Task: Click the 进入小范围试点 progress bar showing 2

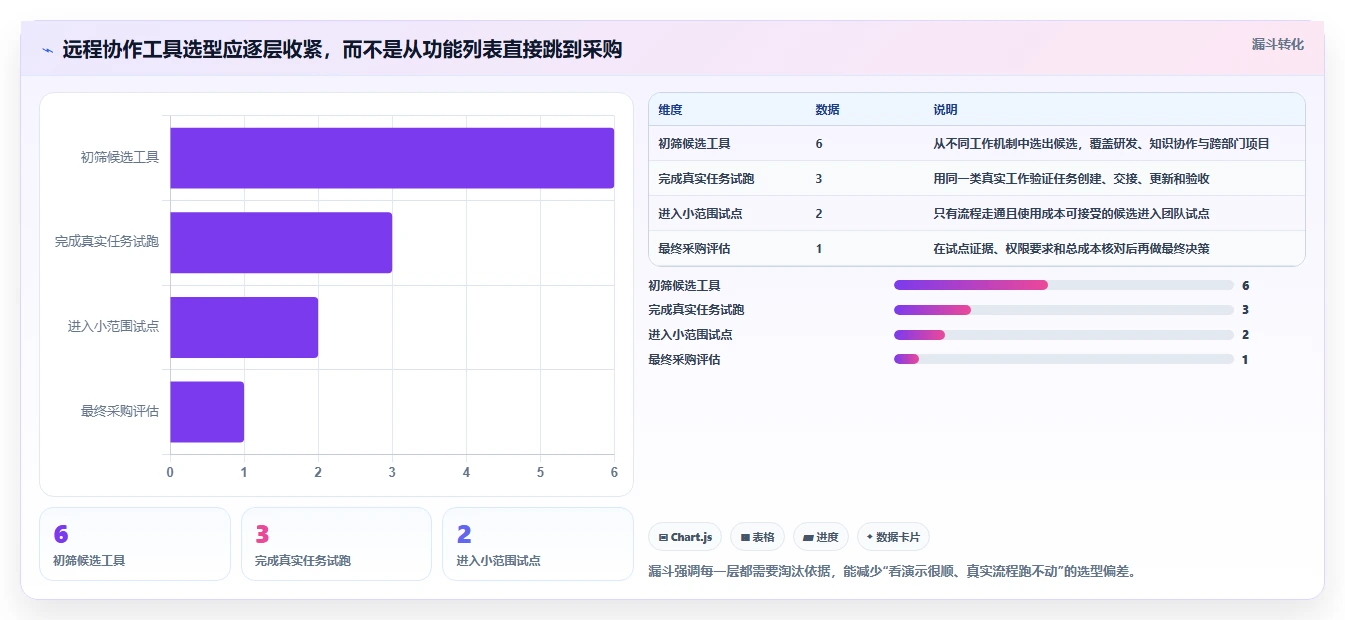Action: [1064, 335]
